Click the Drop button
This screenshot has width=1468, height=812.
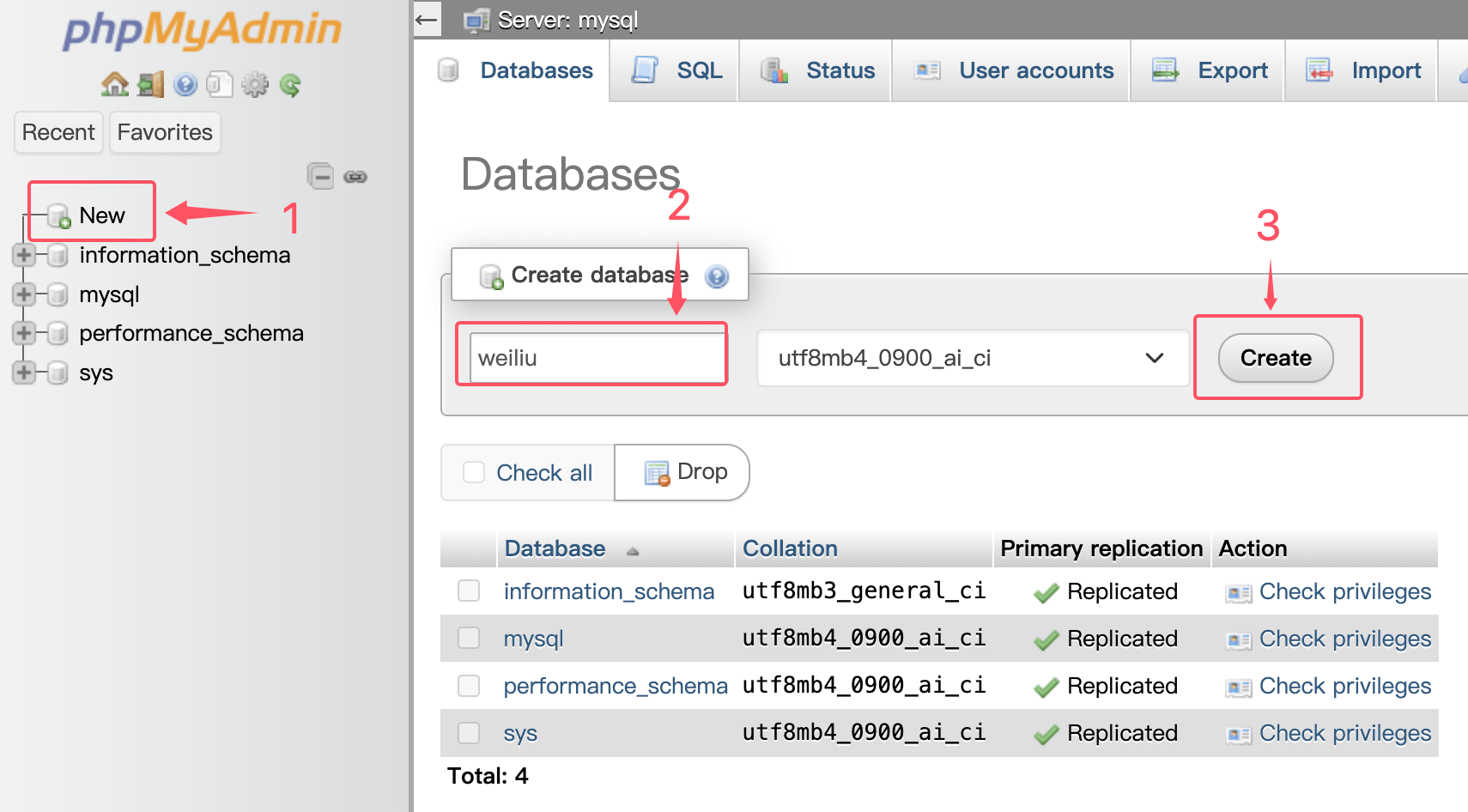683,472
